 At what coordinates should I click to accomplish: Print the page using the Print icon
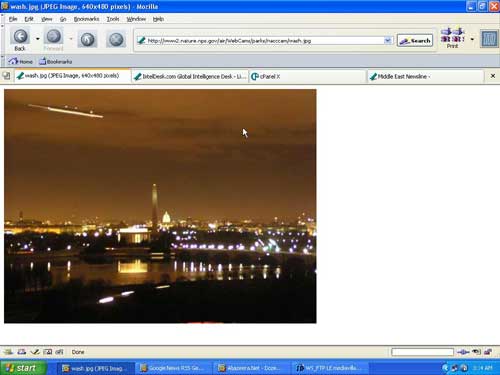pos(453,38)
